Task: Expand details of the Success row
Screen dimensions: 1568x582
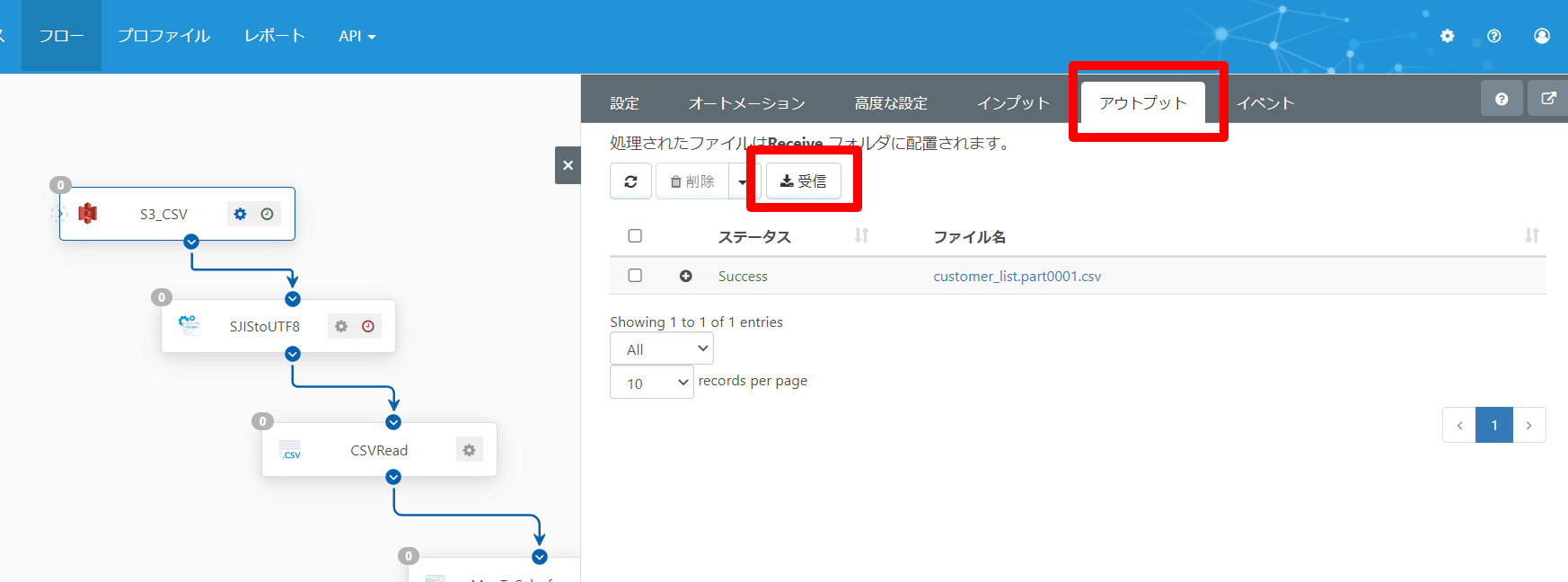Action: pyautogui.click(x=686, y=276)
